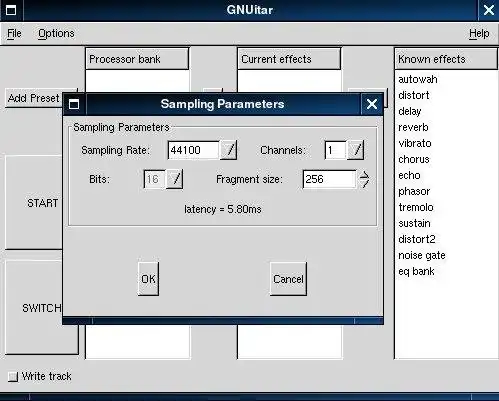Select echo in Known effects

pos(446,175)
